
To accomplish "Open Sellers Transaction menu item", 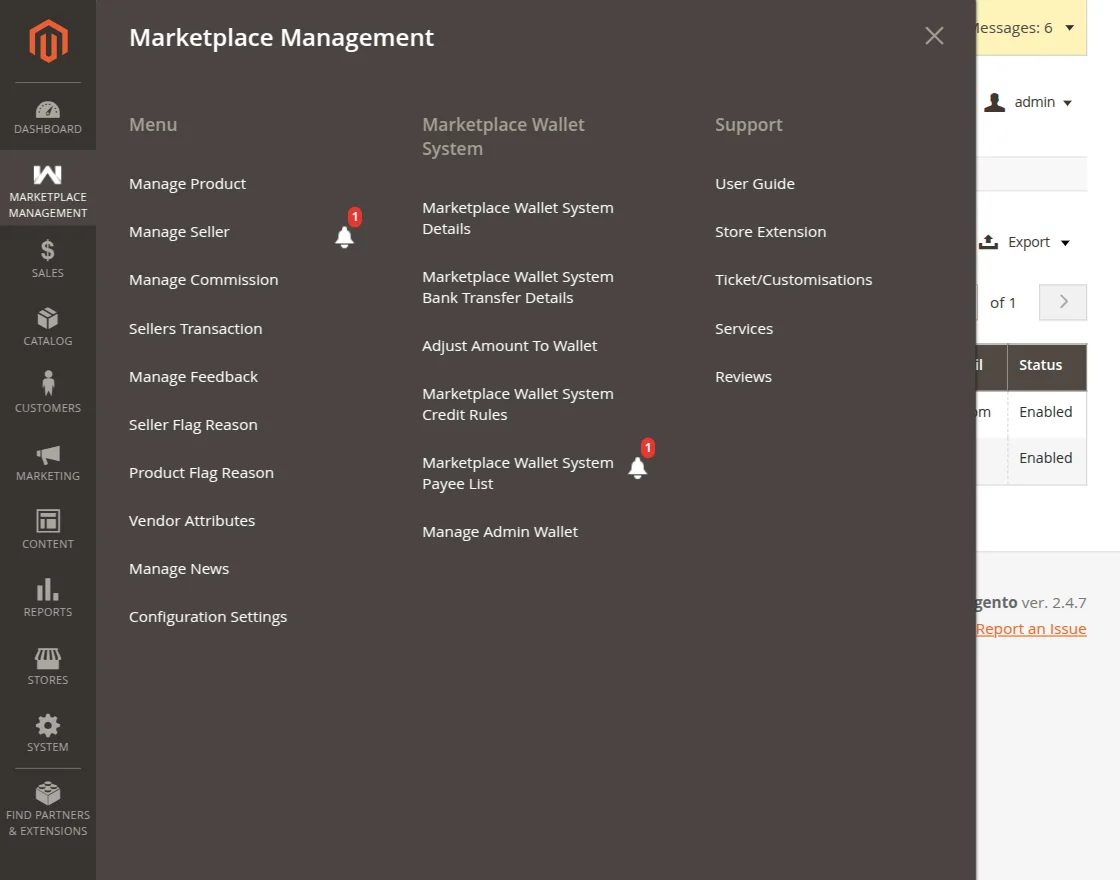I will pos(196,329).
